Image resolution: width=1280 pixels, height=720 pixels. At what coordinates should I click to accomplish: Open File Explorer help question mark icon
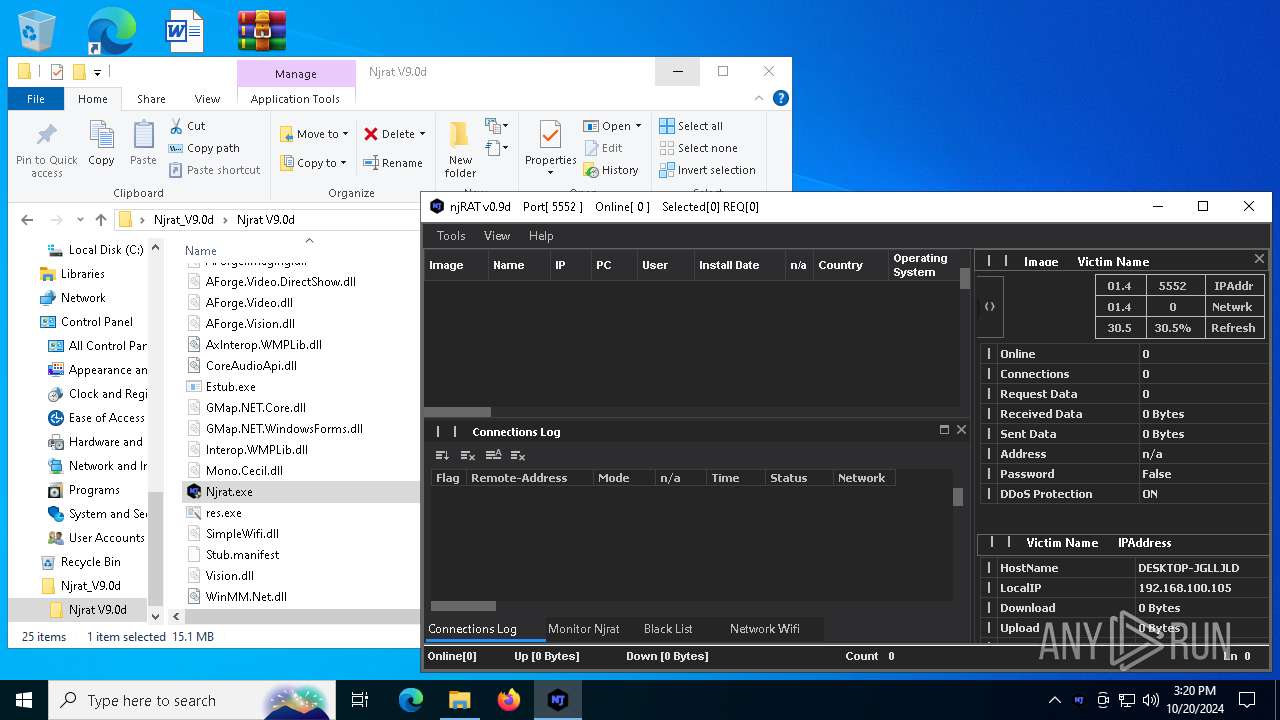781,98
